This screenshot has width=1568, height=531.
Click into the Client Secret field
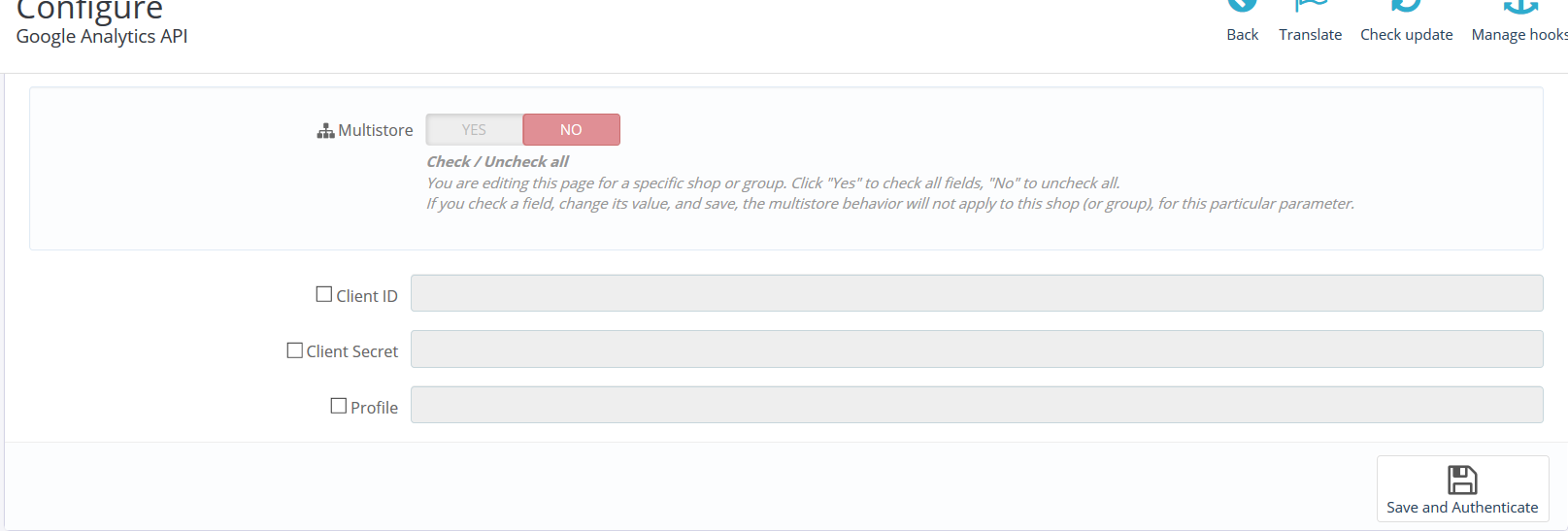pos(976,349)
